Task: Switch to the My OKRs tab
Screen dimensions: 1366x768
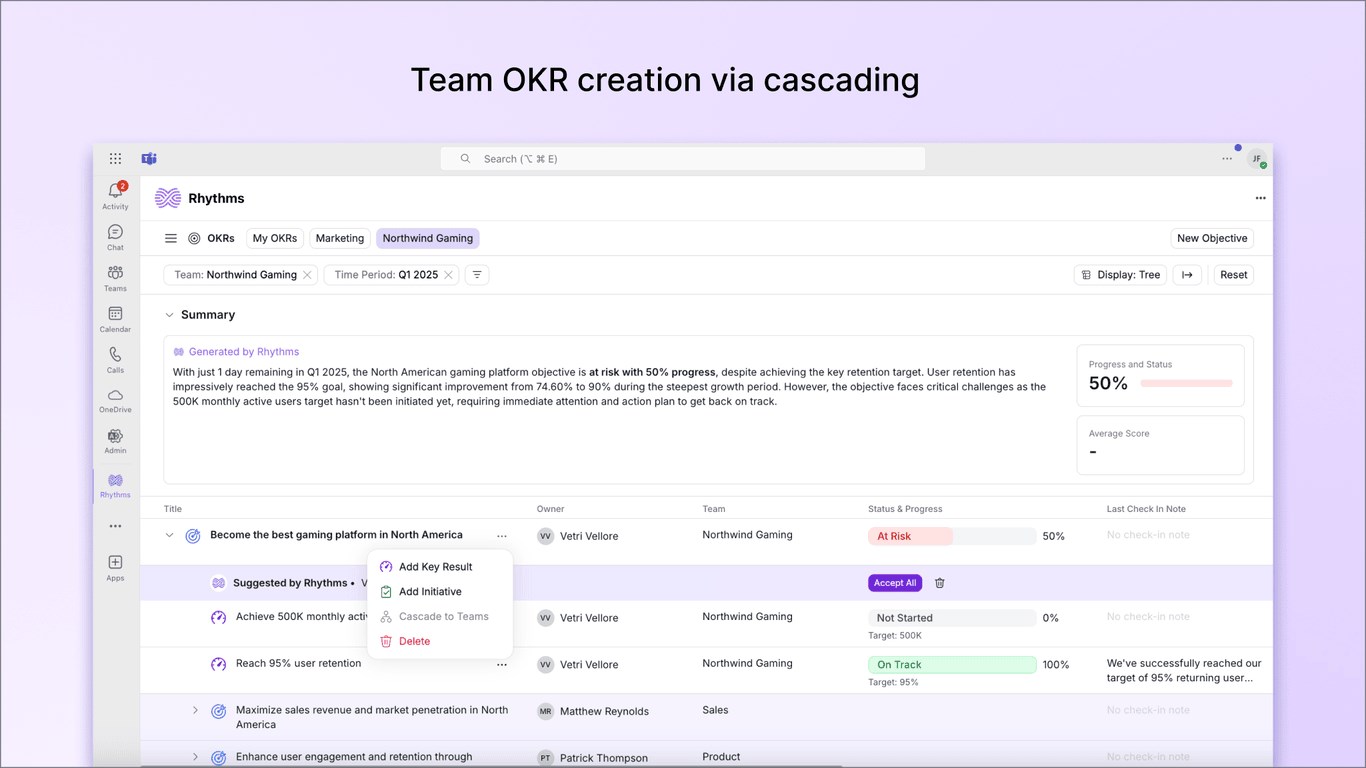Action: coord(275,238)
